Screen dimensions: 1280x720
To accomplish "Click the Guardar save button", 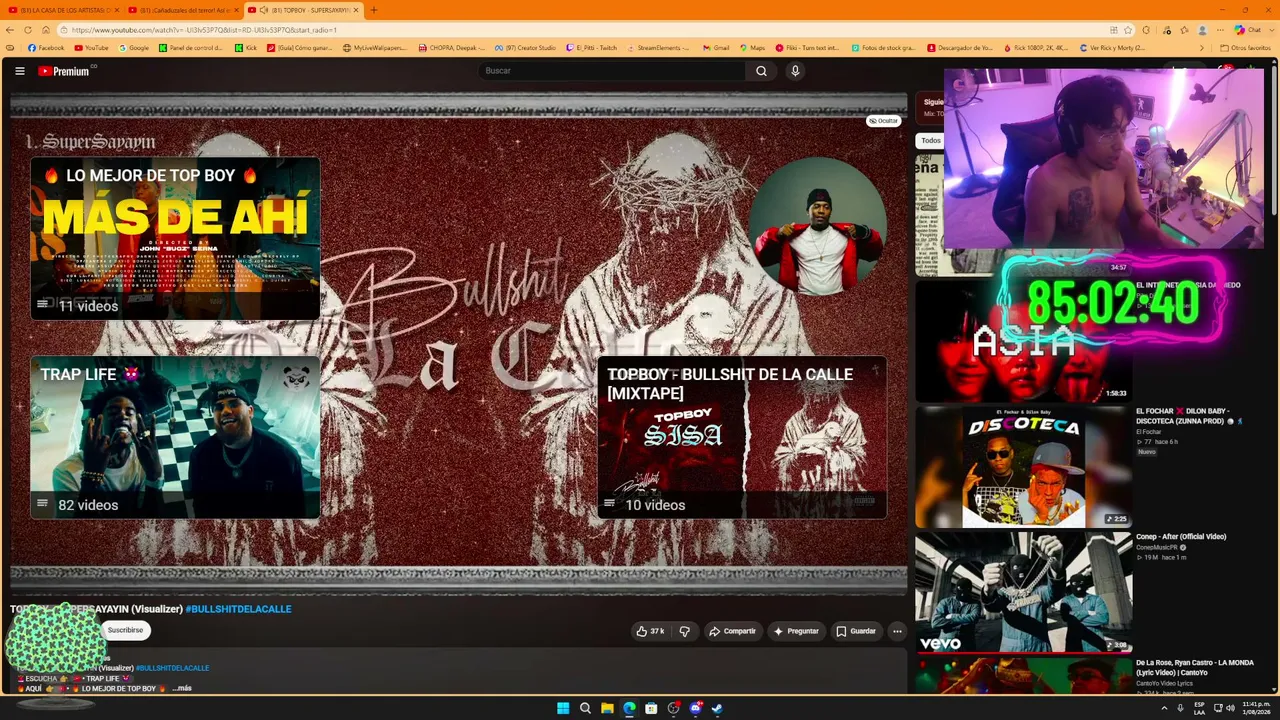I will (856, 631).
